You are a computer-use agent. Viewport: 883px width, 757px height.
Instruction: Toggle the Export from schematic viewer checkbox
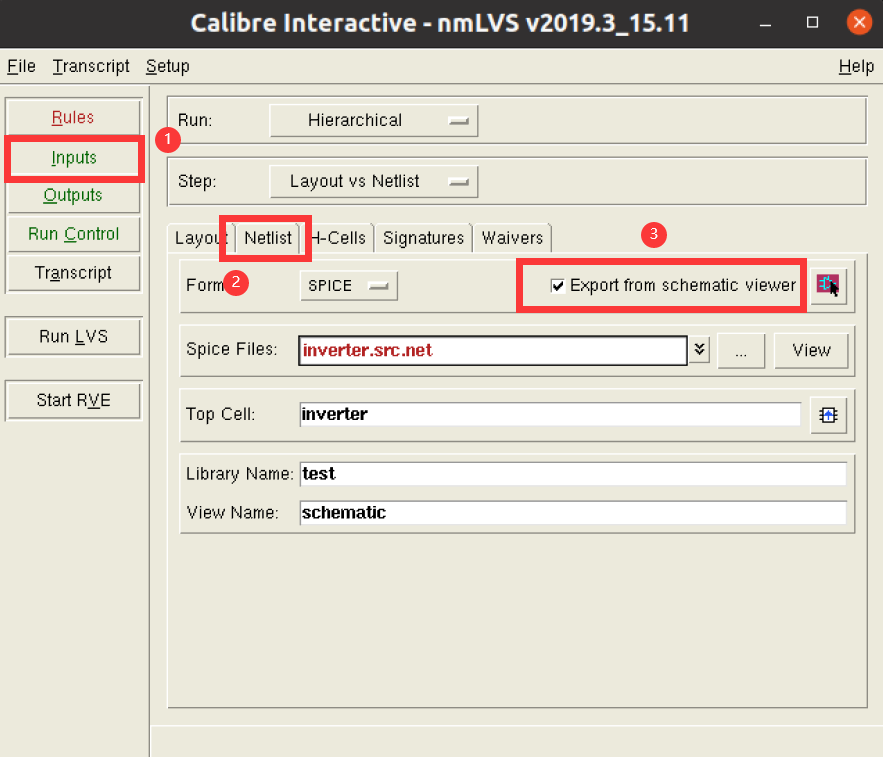[x=557, y=285]
